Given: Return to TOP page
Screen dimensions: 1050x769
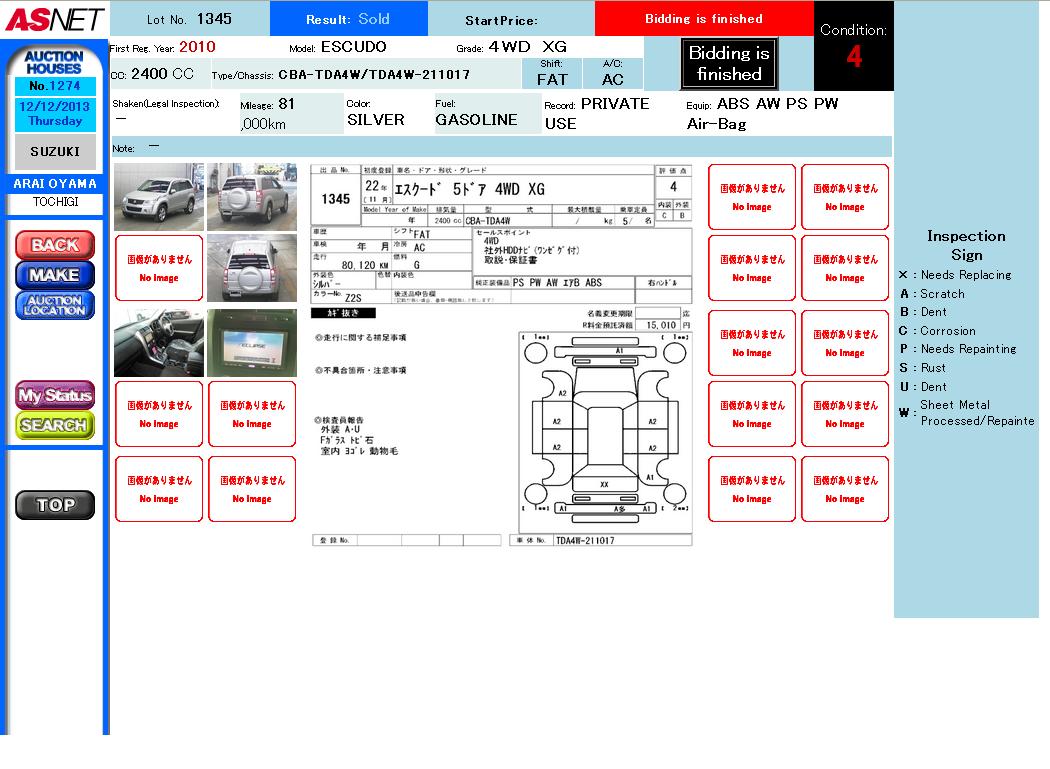Looking at the screenshot, I should point(55,505).
